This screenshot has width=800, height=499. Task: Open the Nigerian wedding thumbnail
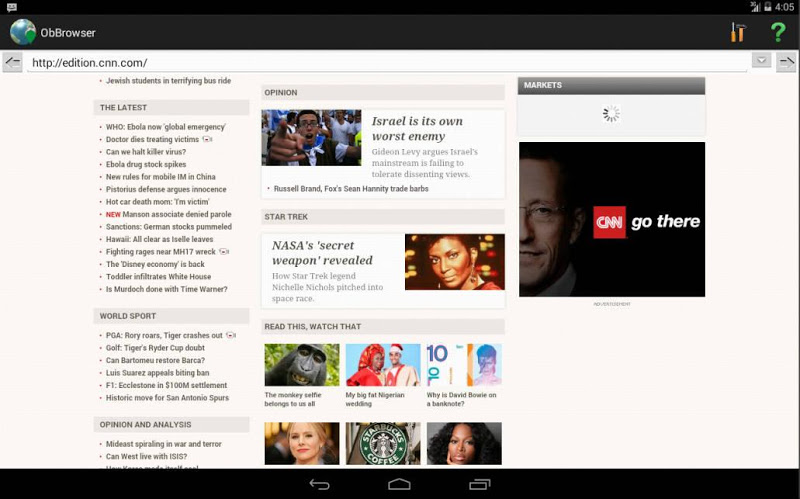pyautogui.click(x=383, y=365)
